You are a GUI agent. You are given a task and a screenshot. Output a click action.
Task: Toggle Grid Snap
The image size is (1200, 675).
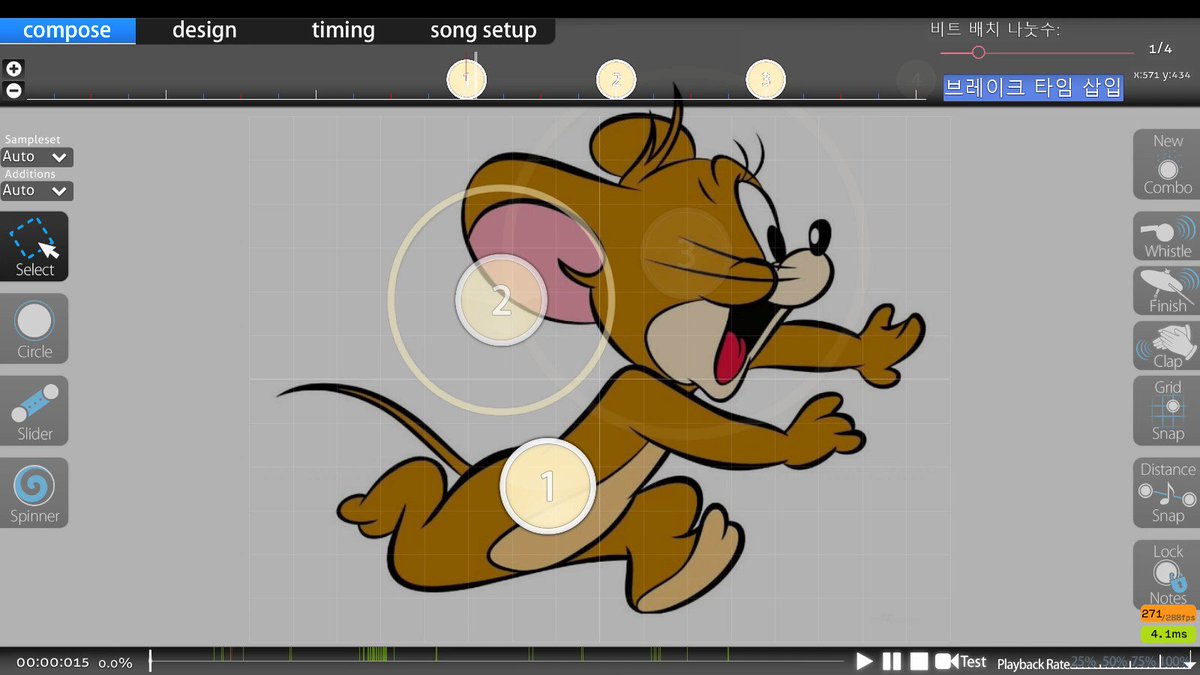pos(1166,411)
